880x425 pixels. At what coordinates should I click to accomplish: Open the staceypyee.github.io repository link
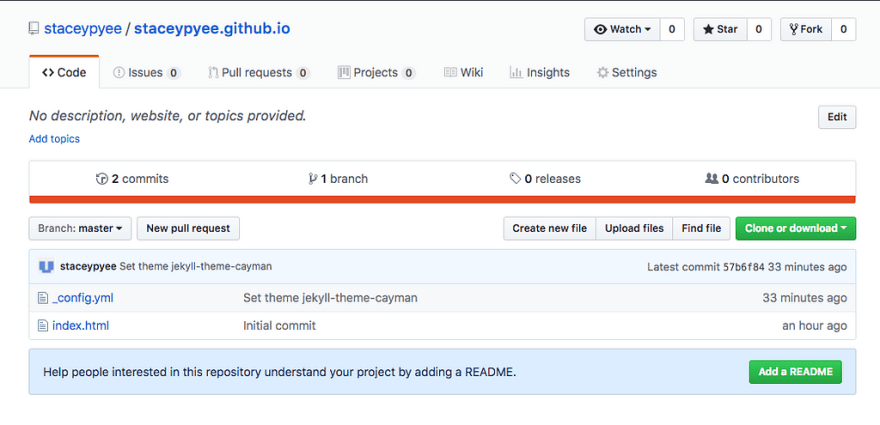212,29
